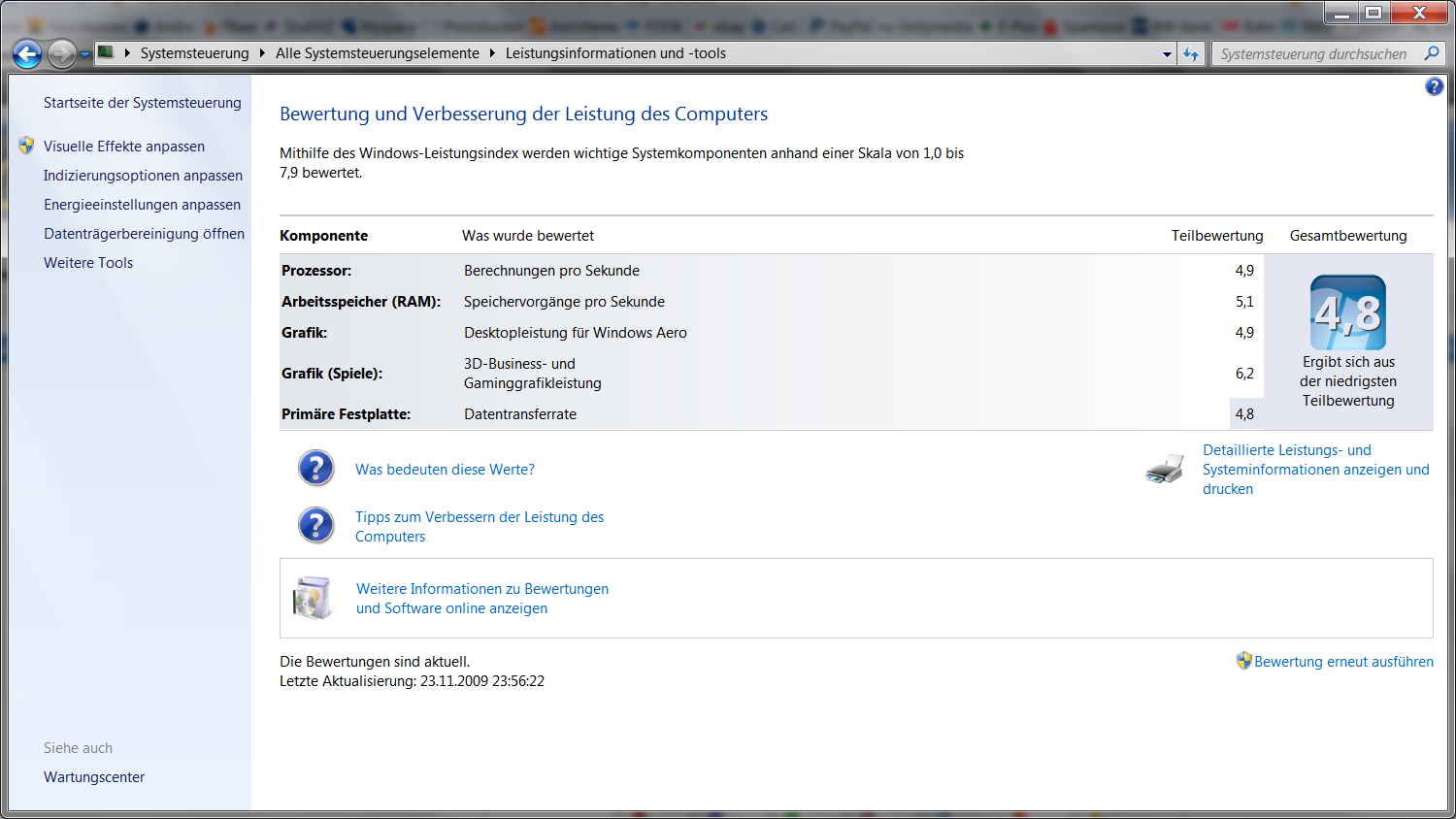Click Datentransferrate description
Image resolution: width=1456 pixels, height=819 pixels.
(520, 414)
